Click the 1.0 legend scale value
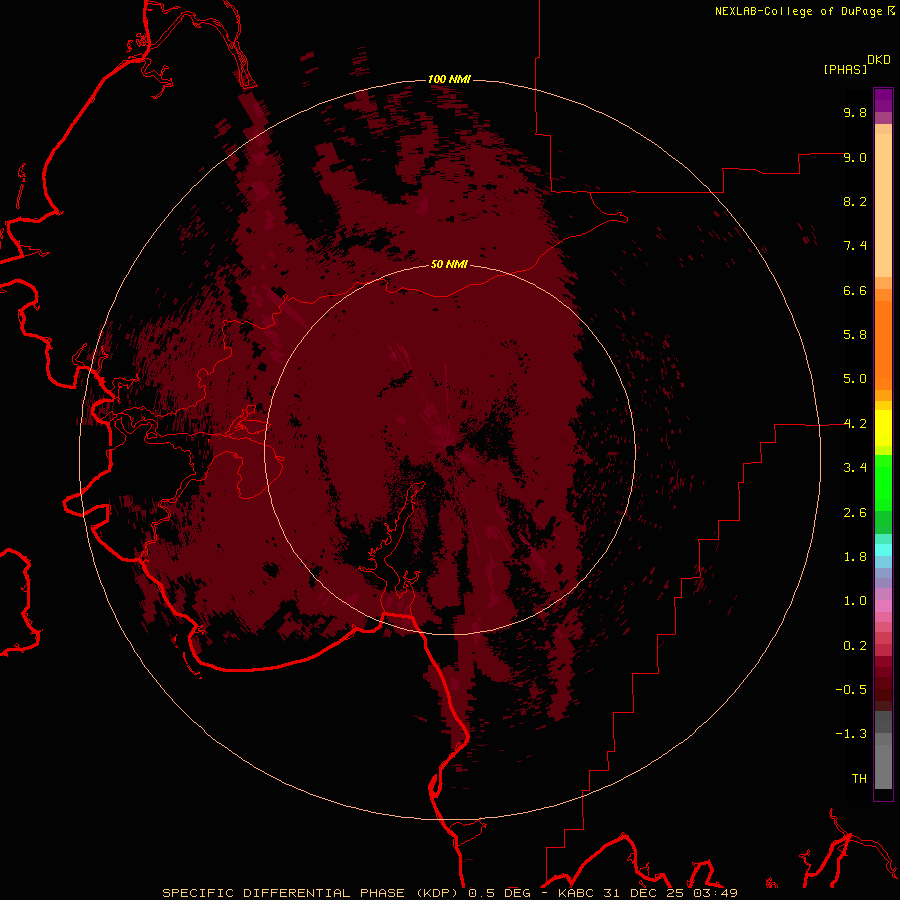Image resolution: width=900 pixels, height=900 pixels. pos(855,601)
